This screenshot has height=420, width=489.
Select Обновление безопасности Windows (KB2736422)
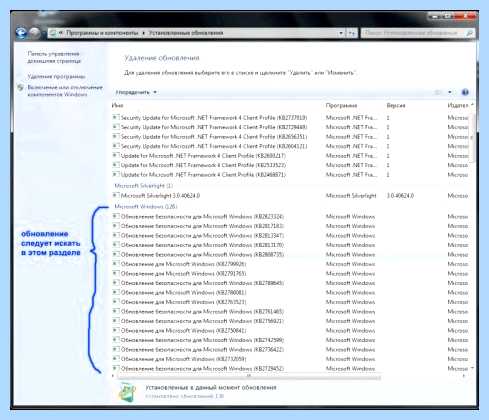(202, 349)
